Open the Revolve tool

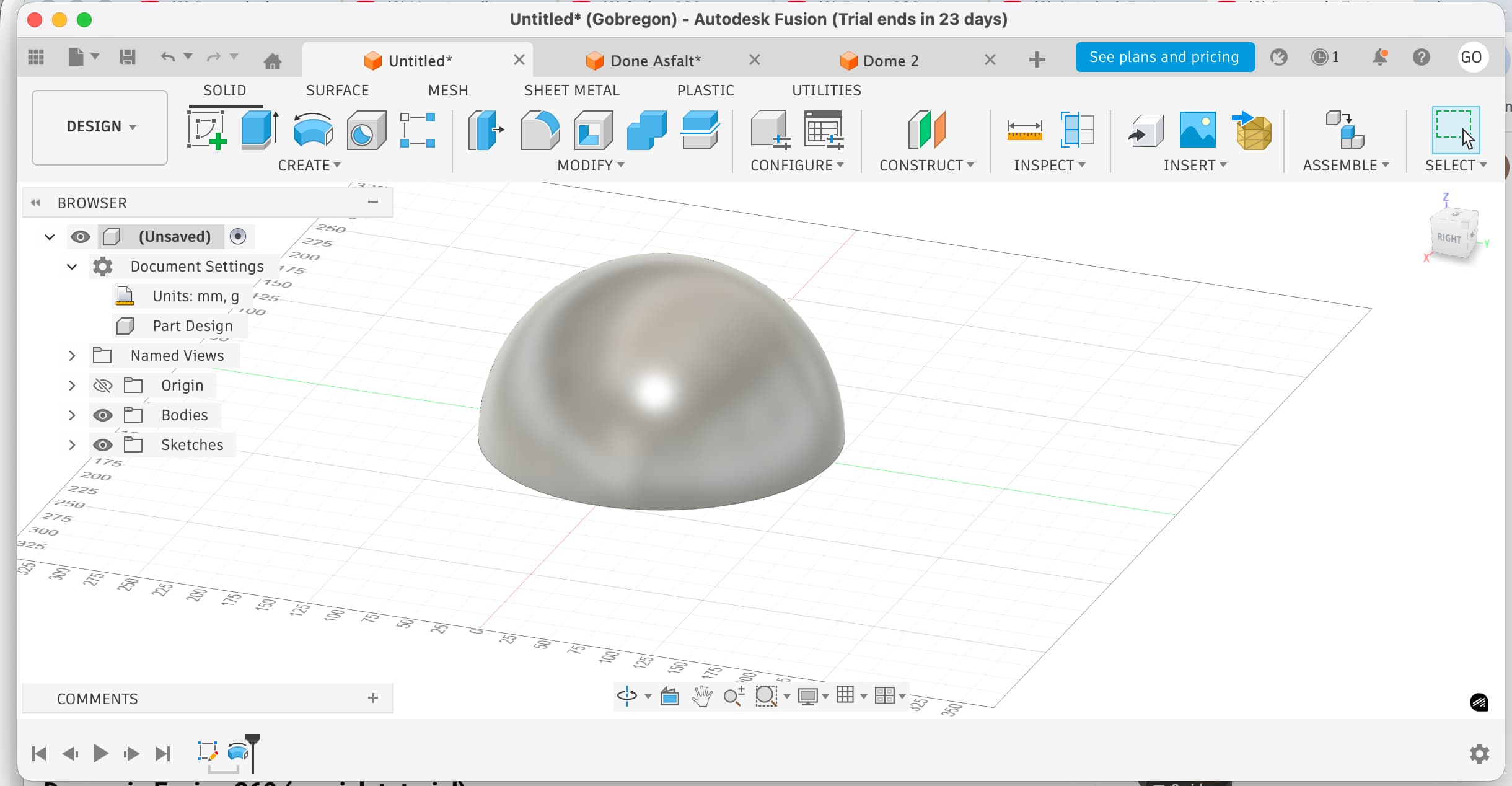point(311,129)
